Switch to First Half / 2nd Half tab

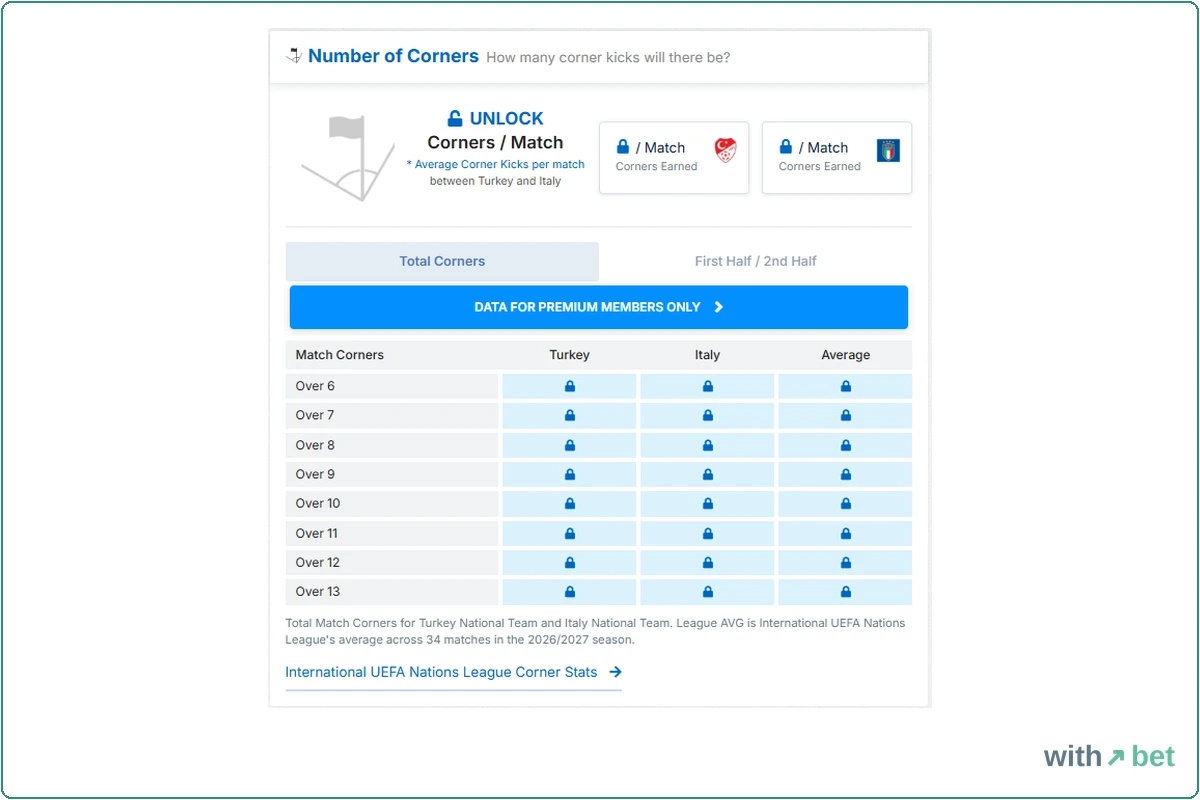point(756,261)
